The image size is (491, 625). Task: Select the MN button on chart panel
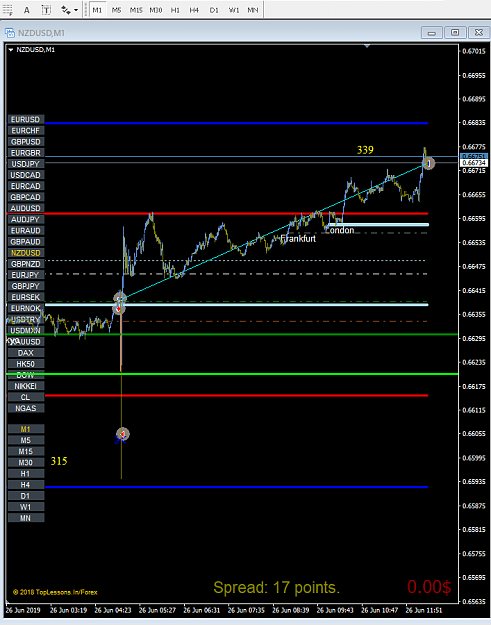click(x=26, y=518)
